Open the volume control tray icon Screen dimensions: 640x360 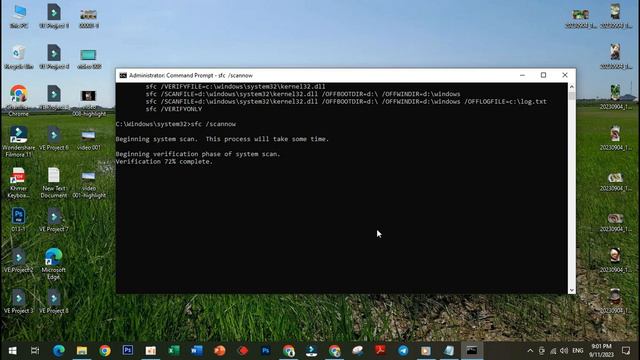564,351
